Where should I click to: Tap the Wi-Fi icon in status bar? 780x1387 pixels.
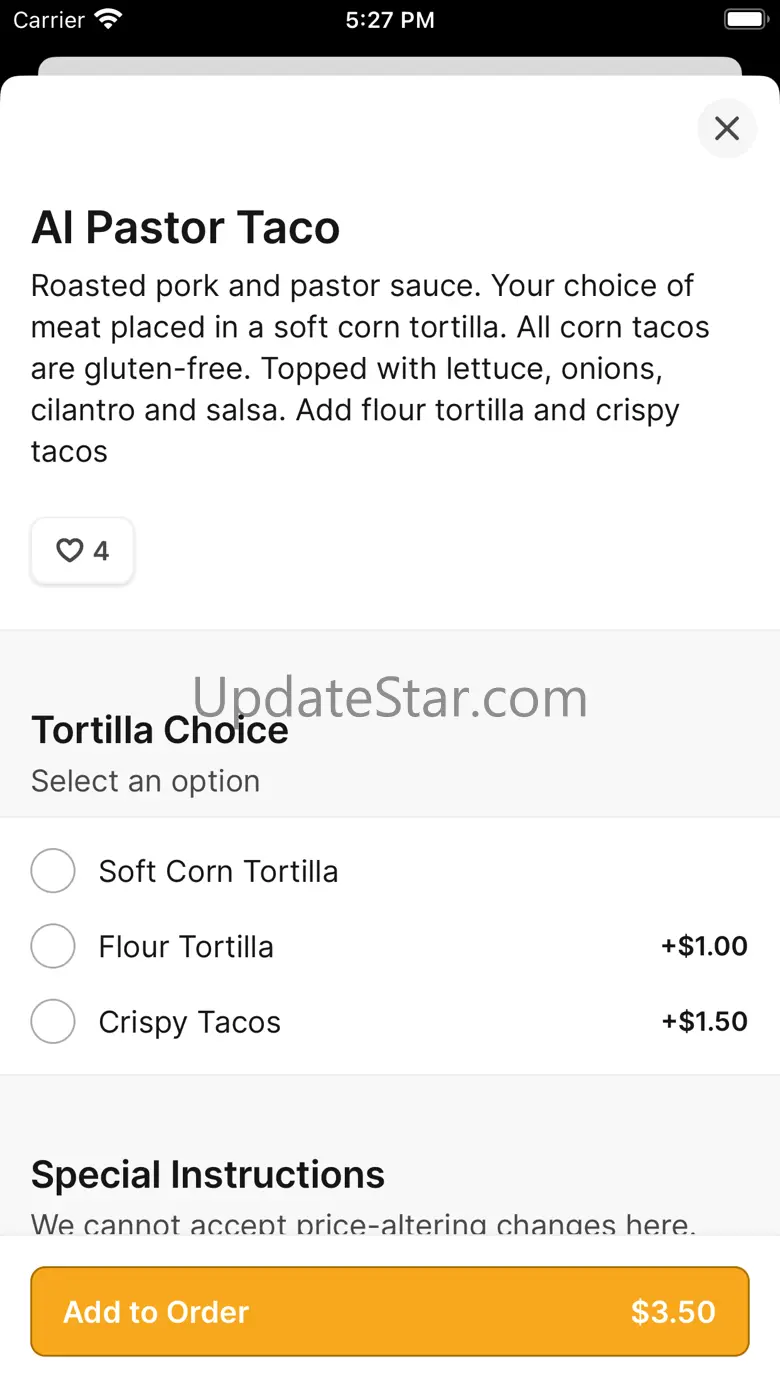pos(109,19)
